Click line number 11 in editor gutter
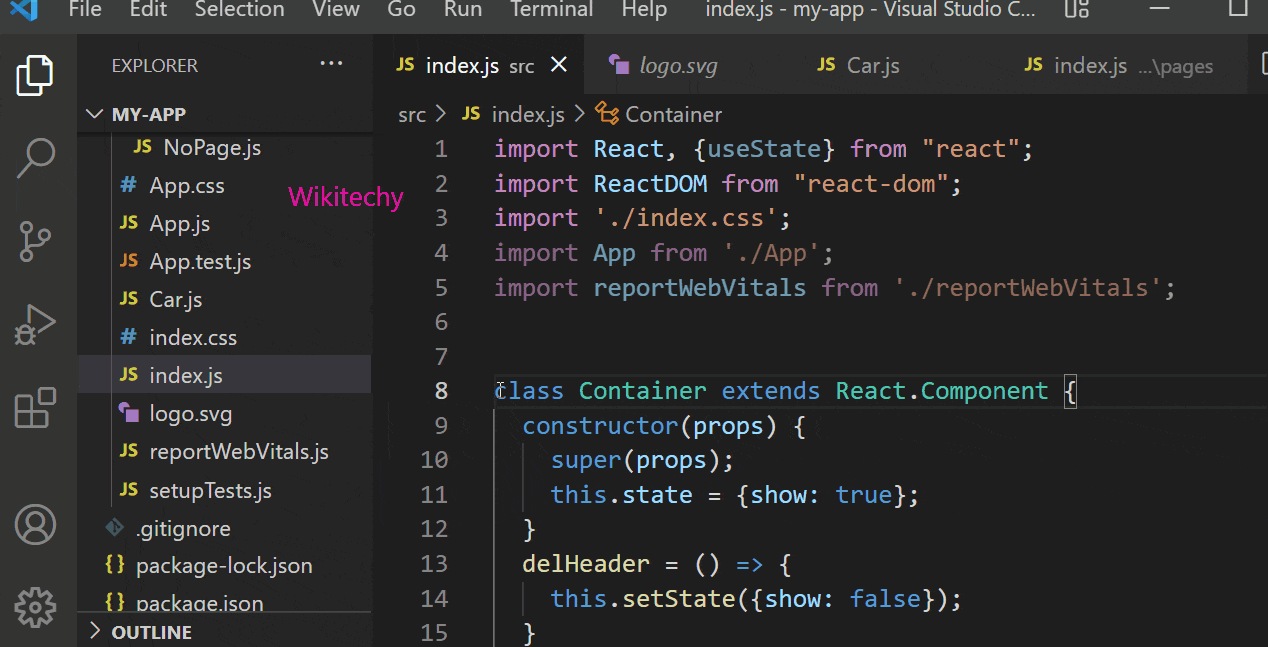This screenshot has height=647, width=1268. [x=434, y=495]
